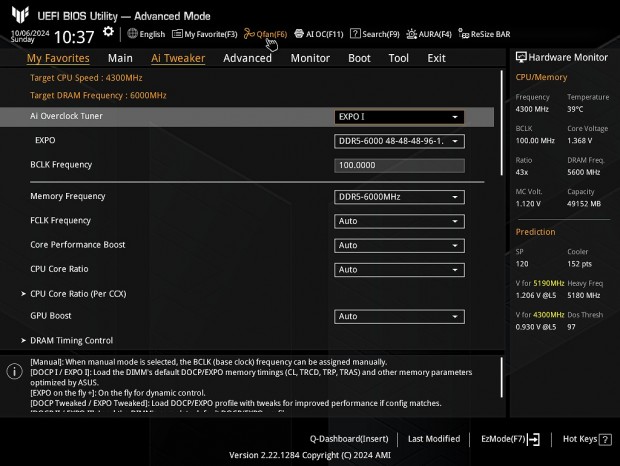Click the EzMode exit arrow icon

[533, 439]
